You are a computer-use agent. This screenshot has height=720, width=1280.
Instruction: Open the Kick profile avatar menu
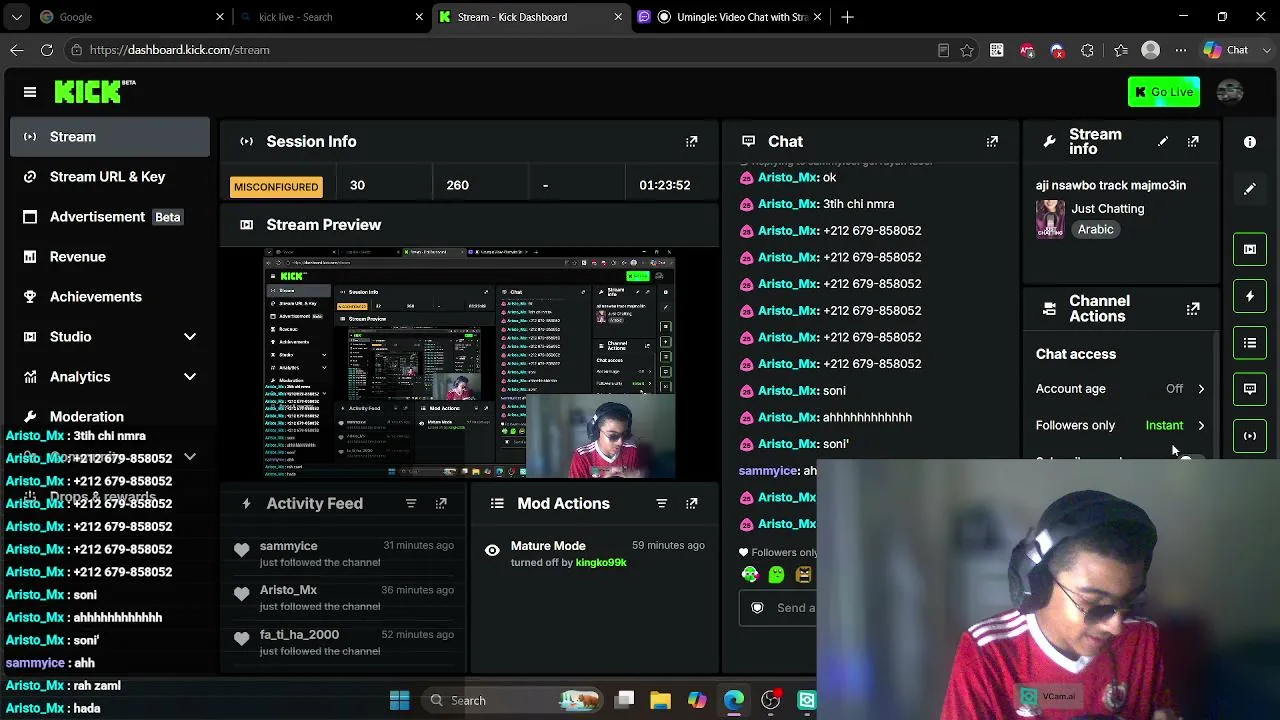tap(1230, 92)
